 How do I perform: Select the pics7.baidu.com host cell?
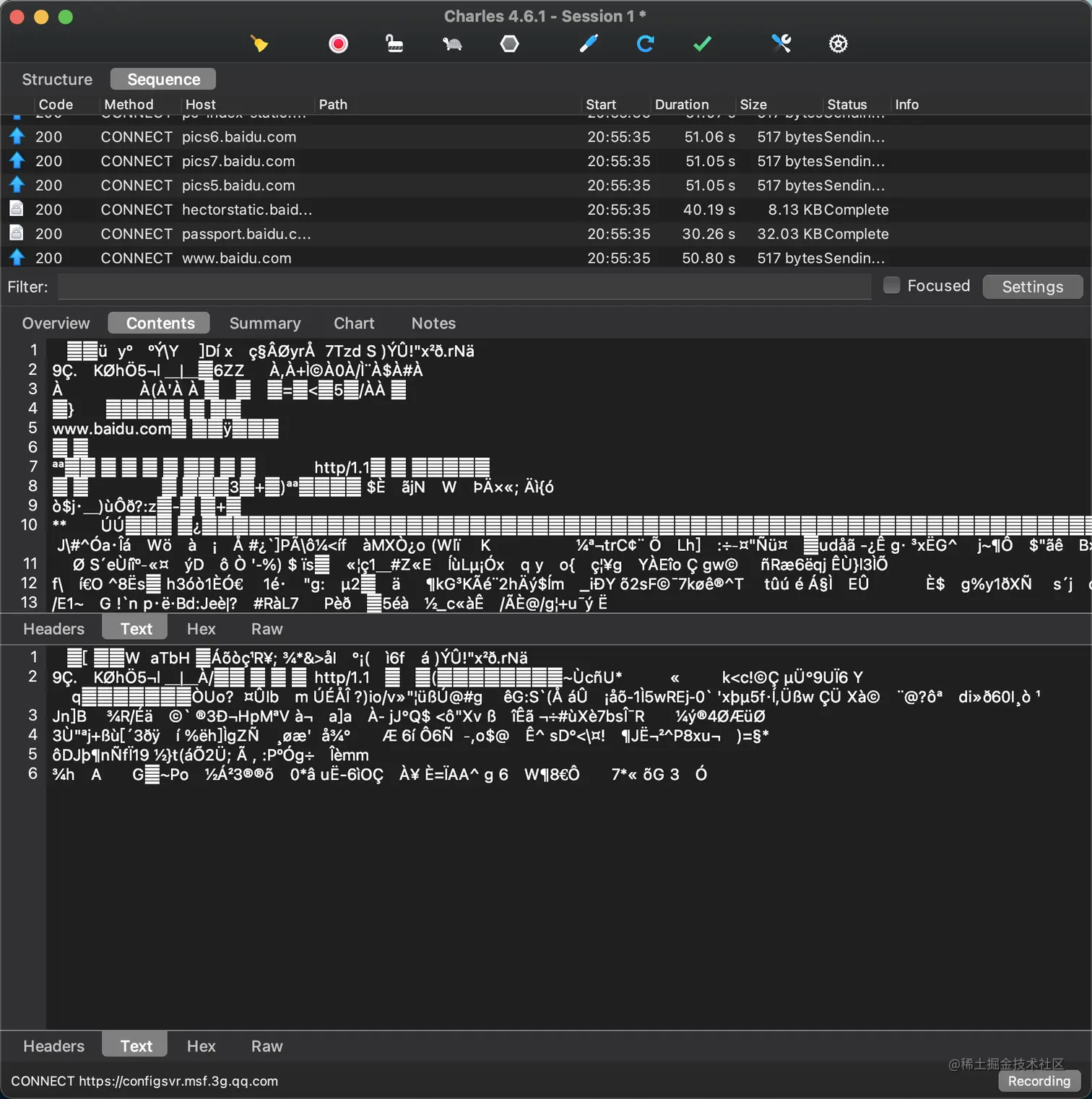(x=238, y=161)
